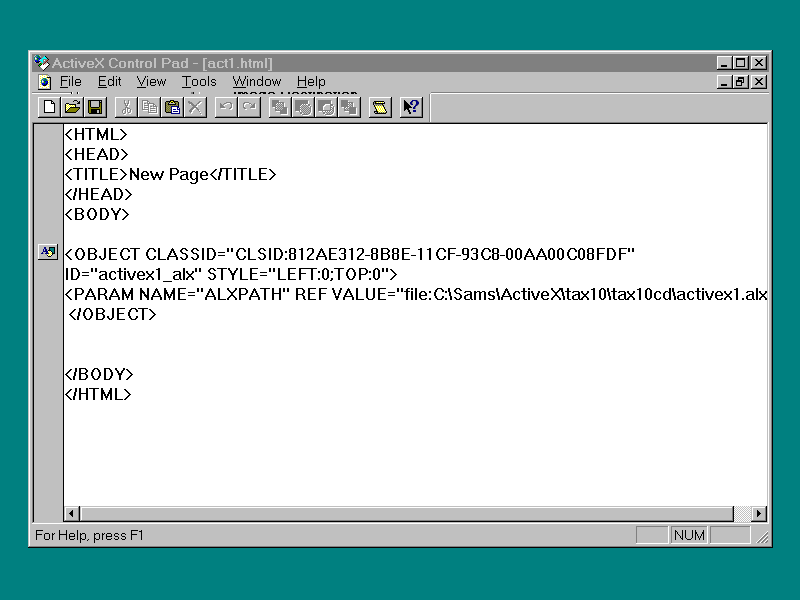The width and height of the screenshot is (800, 600).
Task: Click the edit ActiveX object margin button
Action: (x=48, y=252)
